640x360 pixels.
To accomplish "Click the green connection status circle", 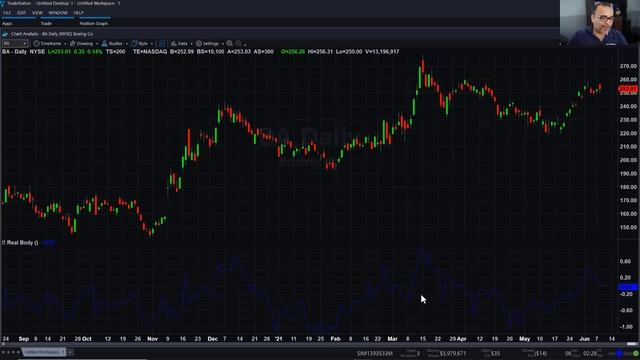I will (636, 353).
